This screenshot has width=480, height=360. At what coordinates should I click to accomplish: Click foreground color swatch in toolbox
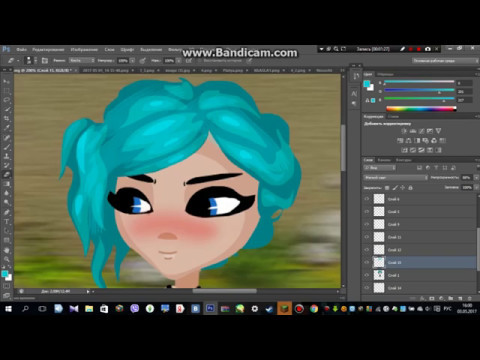coord(5,274)
